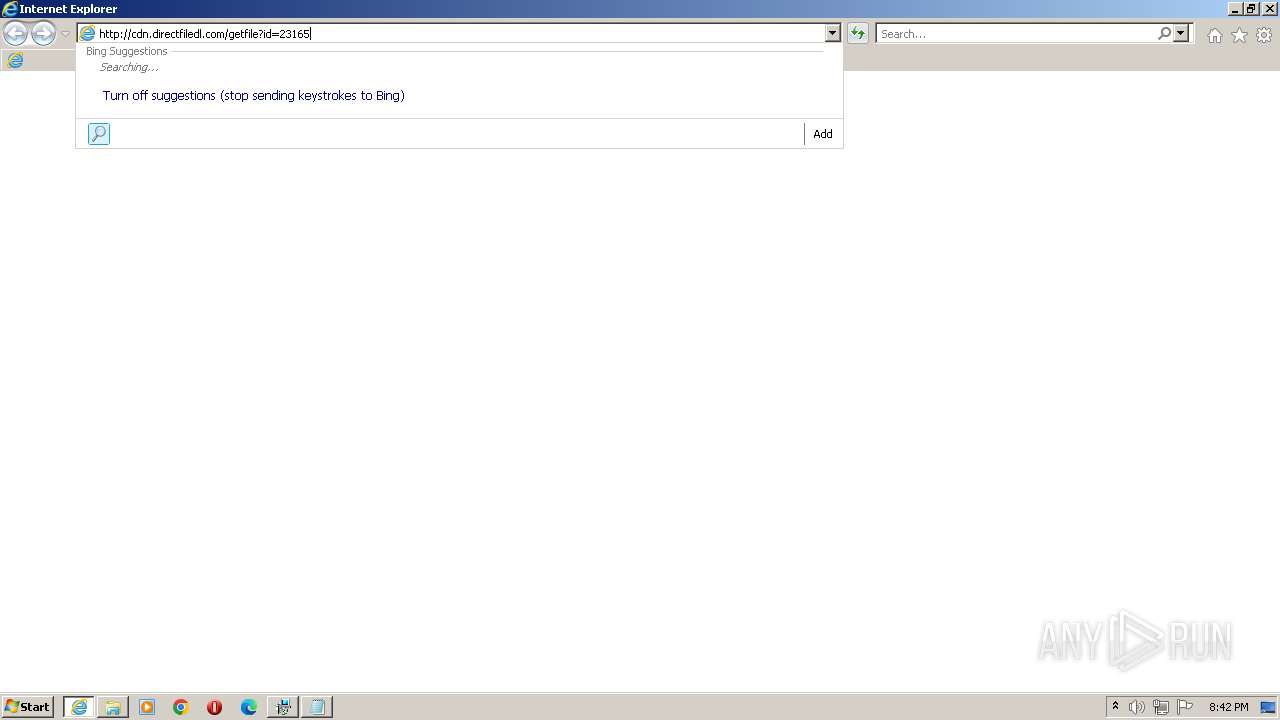This screenshot has width=1280, height=720.
Task: Click the Forward navigation arrow
Action: click(x=43, y=34)
